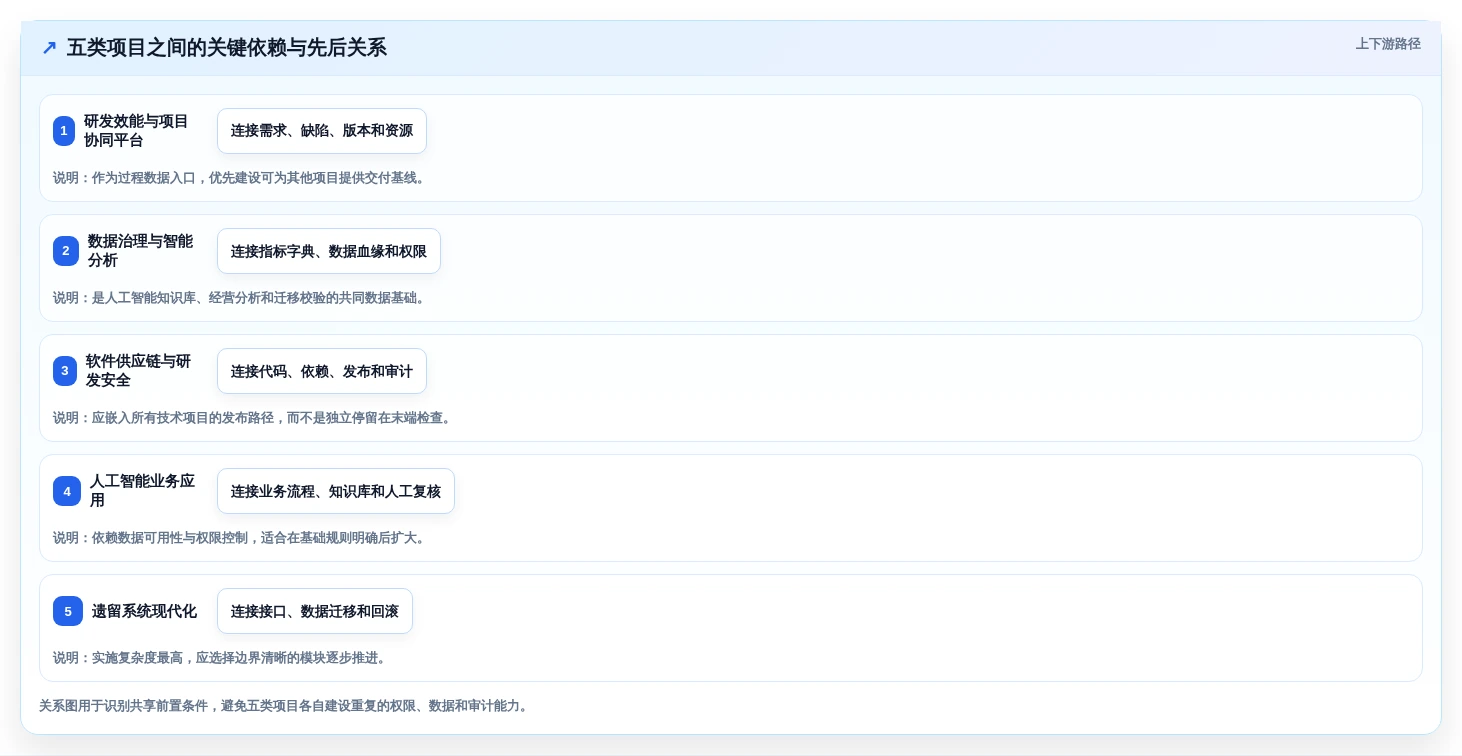Screen dimensions: 1462x756
Task: Click the number 4 badge
Action: coord(67,491)
